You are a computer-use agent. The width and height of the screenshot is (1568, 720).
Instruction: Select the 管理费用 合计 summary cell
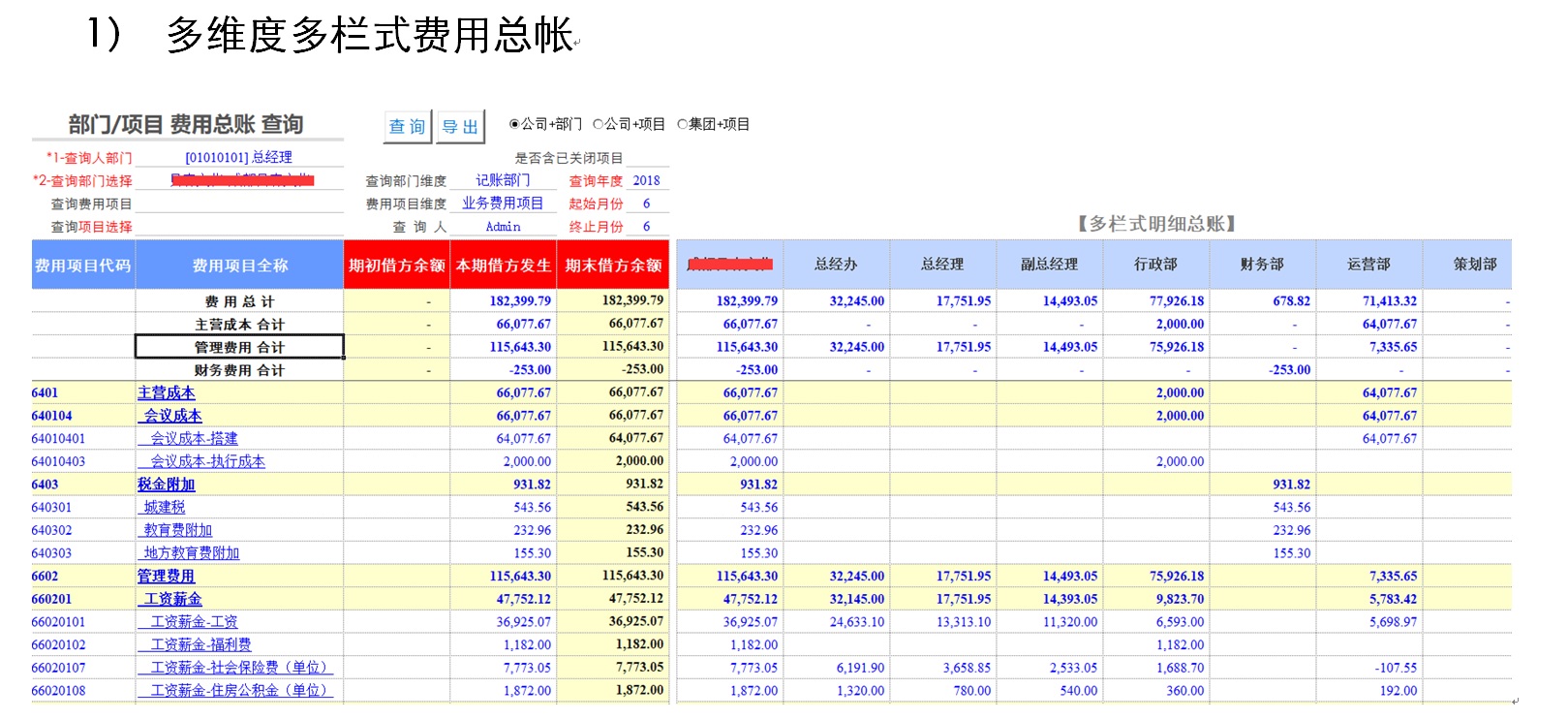pos(239,347)
